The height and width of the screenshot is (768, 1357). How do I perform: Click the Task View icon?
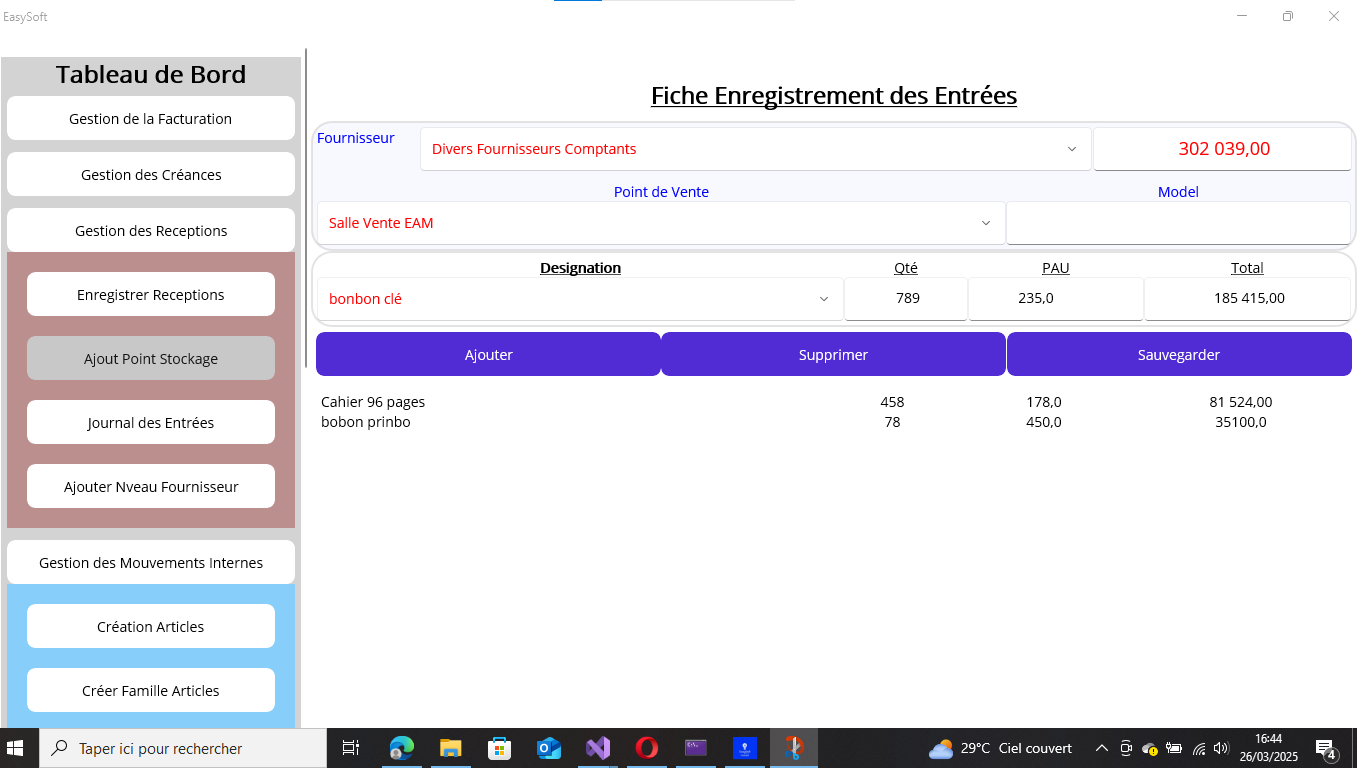[x=351, y=748]
